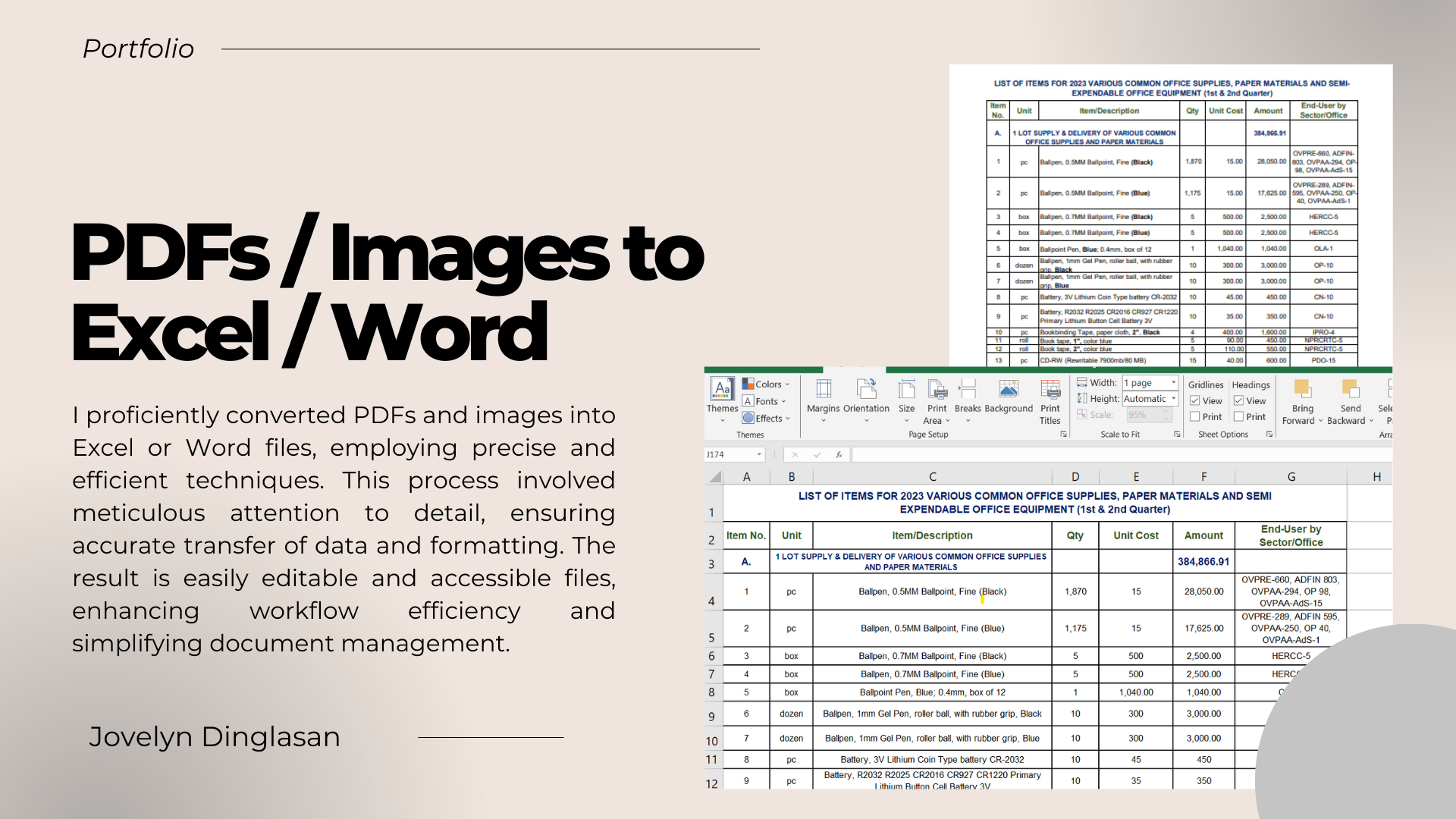Screen dimensions: 1456x819
Task: Select column C header
Action: tap(932, 477)
